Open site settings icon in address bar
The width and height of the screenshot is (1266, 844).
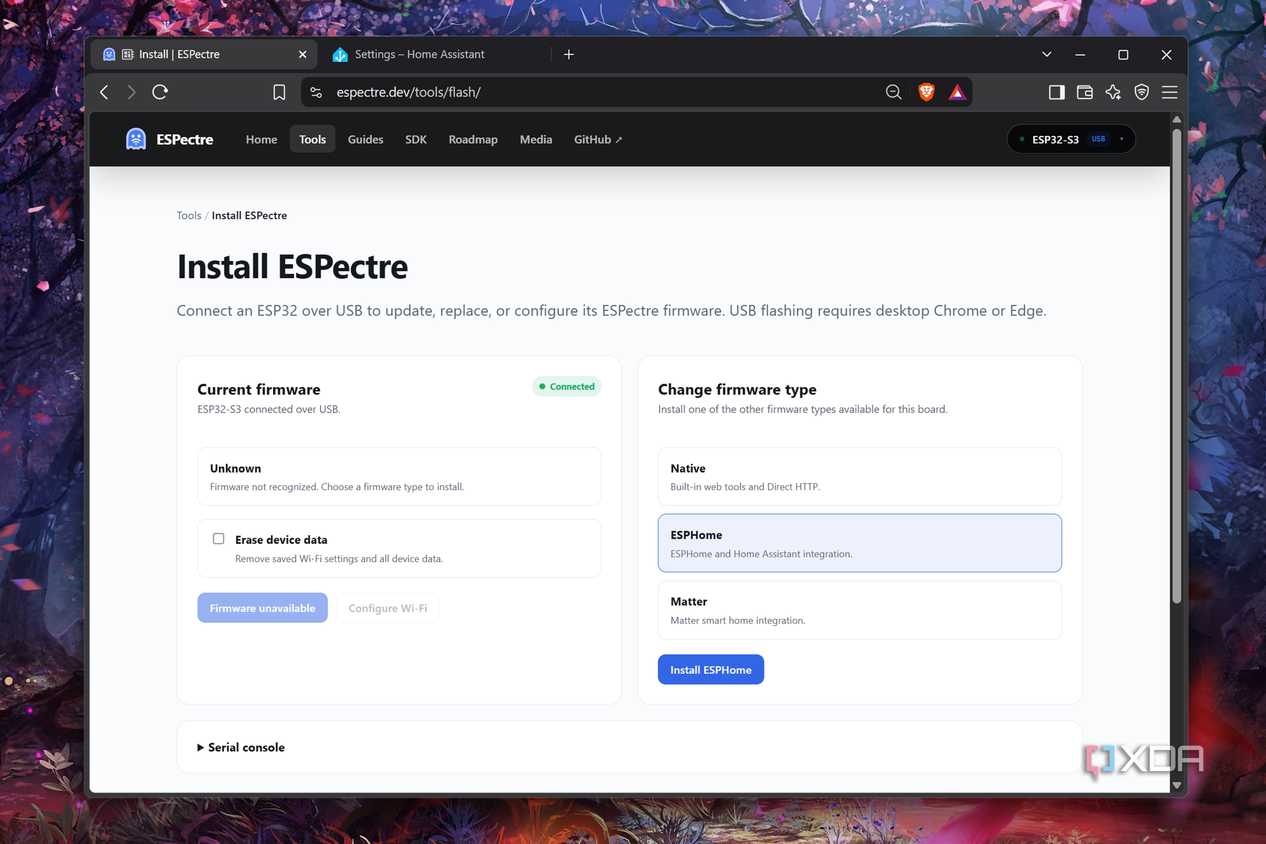pos(316,92)
